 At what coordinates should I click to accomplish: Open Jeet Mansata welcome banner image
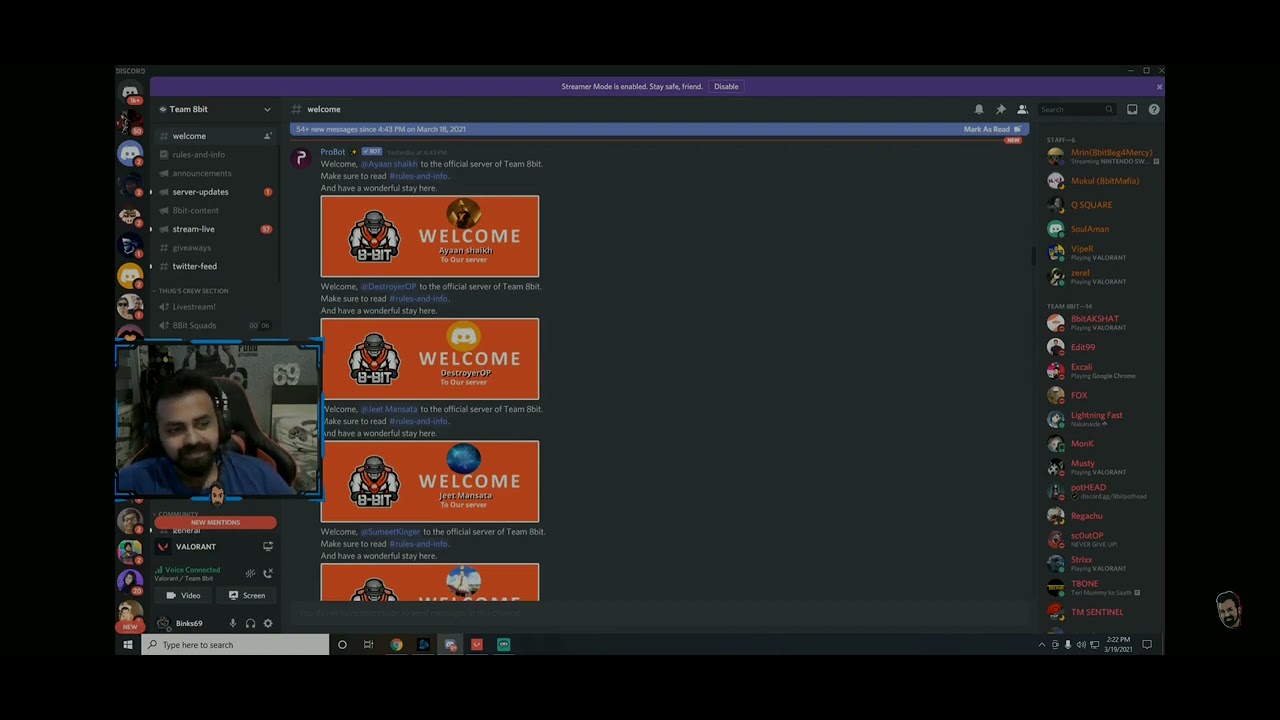coord(430,482)
